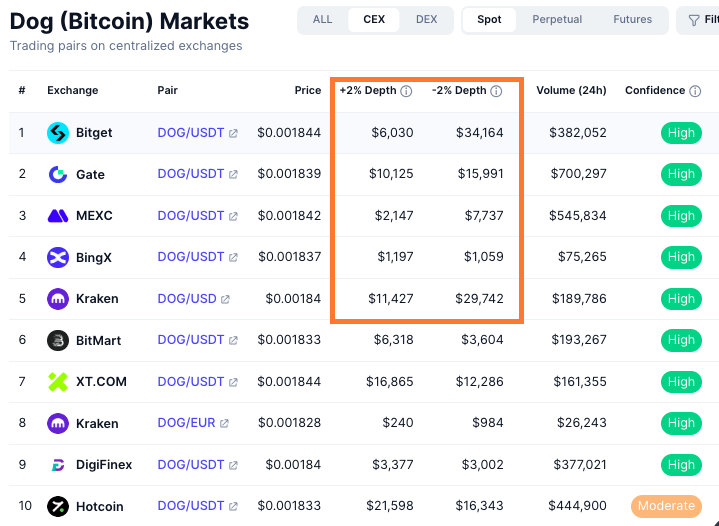The width and height of the screenshot is (719, 526).
Task: Click external link icon in Hotcoin row
Action: click(233, 506)
